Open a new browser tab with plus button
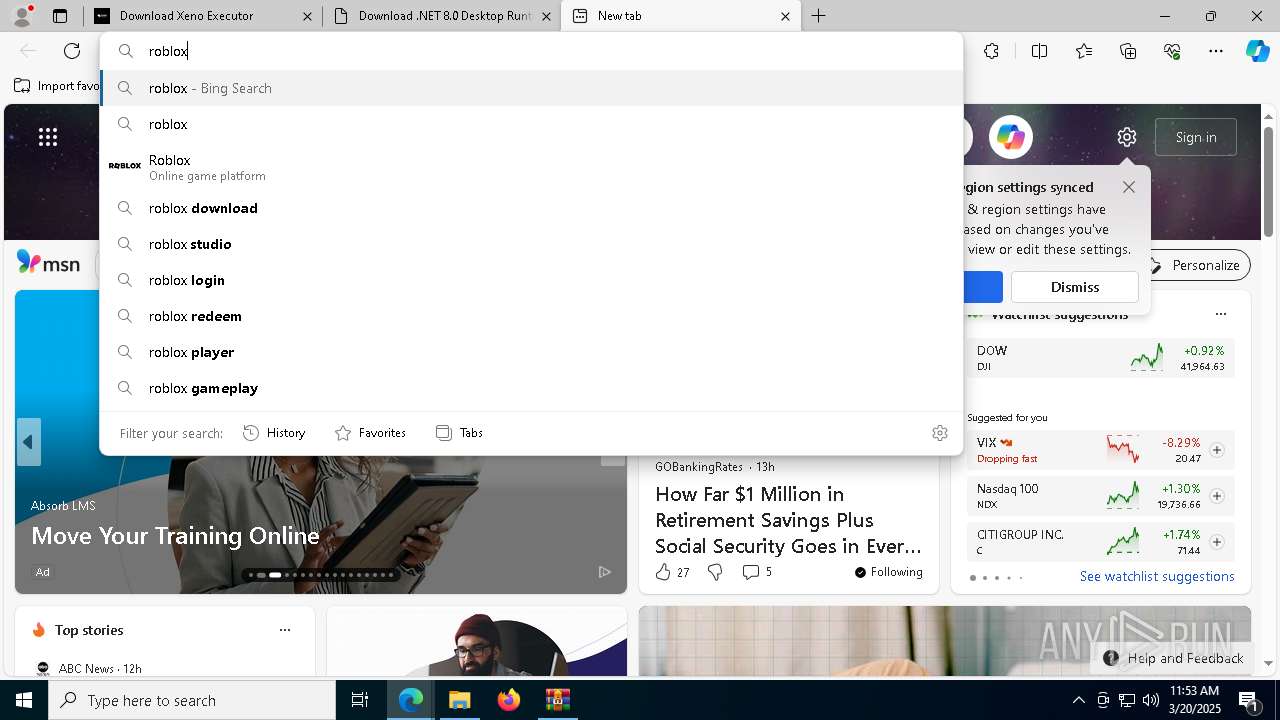The height and width of the screenshot is (720, 1280). tap(819, 16)
